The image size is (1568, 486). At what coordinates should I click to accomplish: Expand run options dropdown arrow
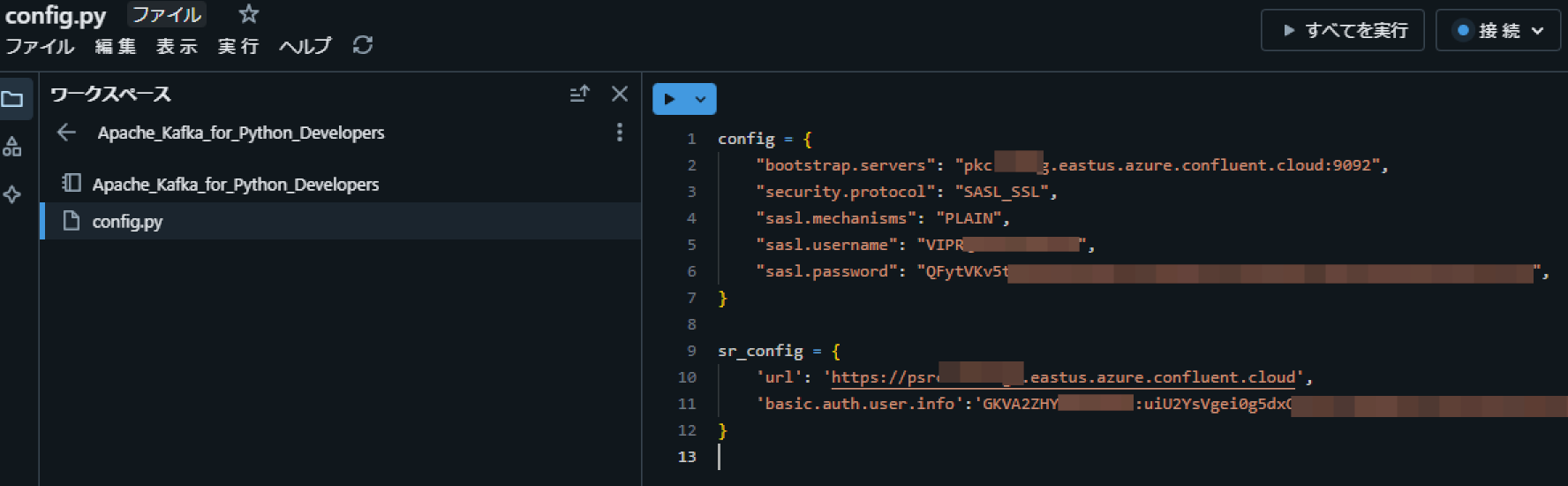tap(701, 99)
